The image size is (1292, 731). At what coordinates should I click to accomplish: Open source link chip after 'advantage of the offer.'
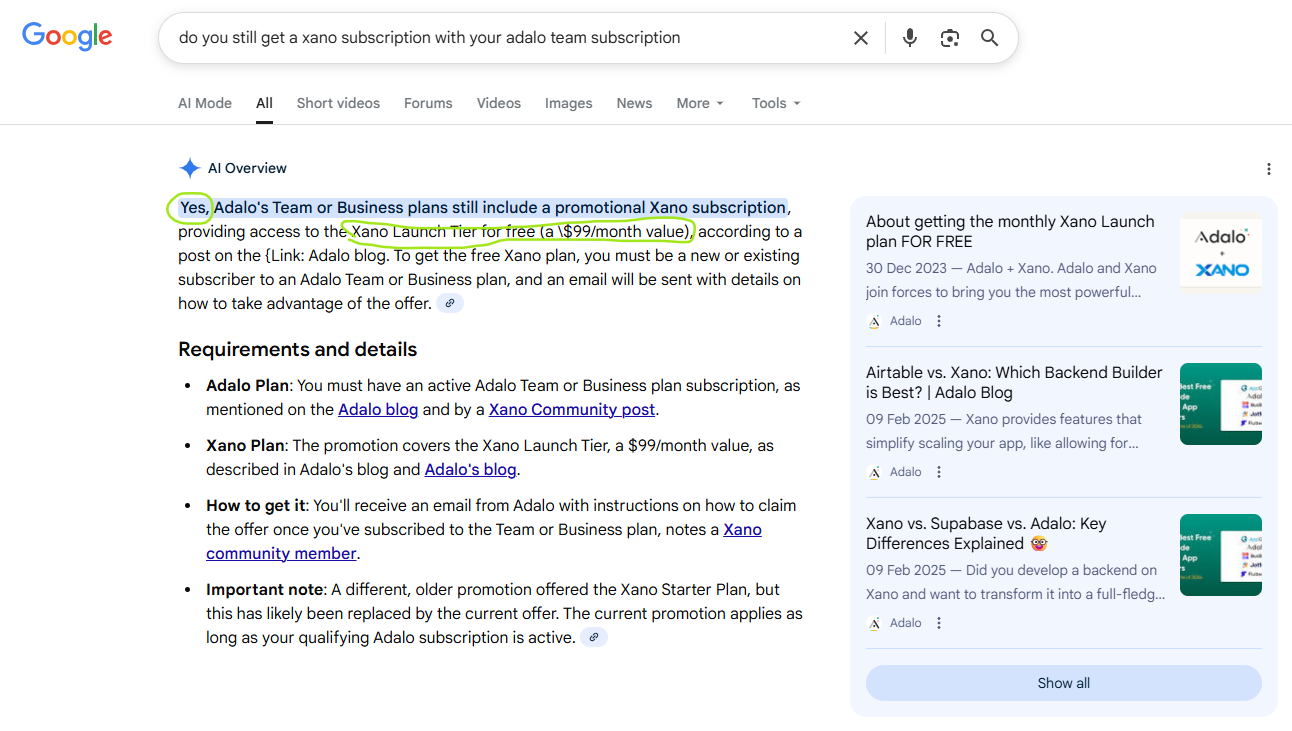tap(450, 304)
